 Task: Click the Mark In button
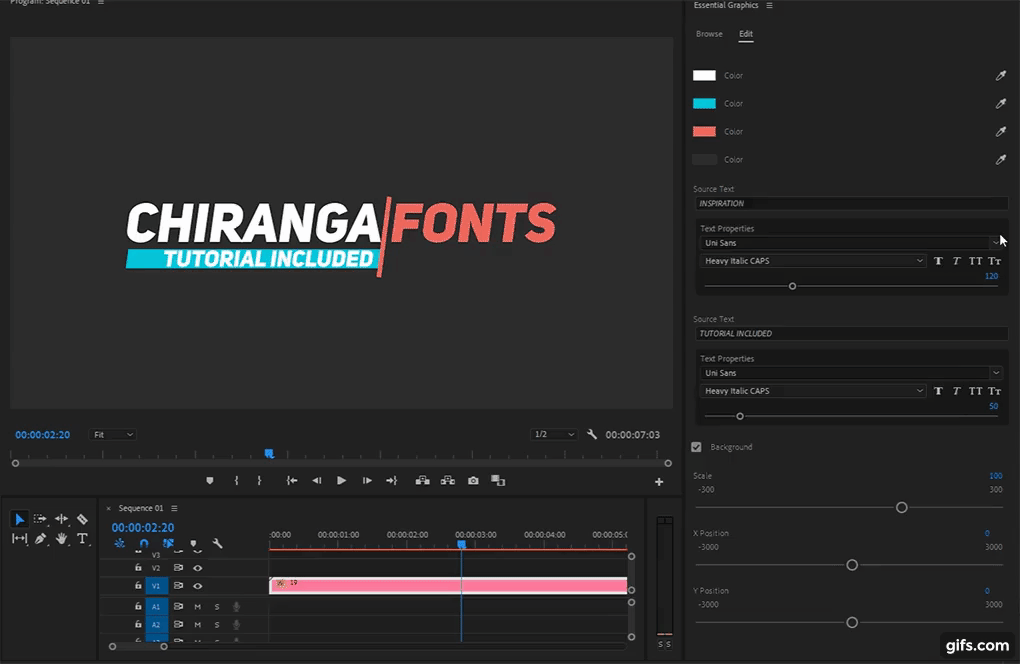click(x=236, y=481)
